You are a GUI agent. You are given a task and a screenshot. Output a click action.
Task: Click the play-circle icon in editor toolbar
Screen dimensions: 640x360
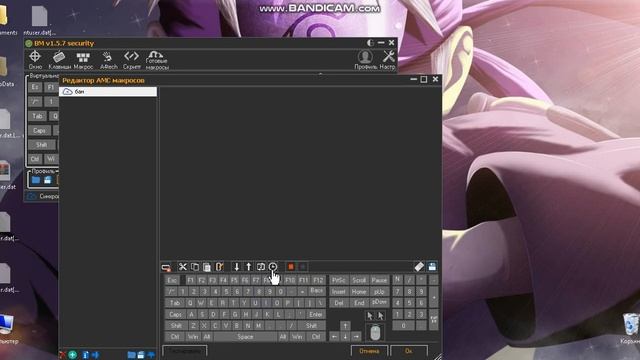click(273, 267)
